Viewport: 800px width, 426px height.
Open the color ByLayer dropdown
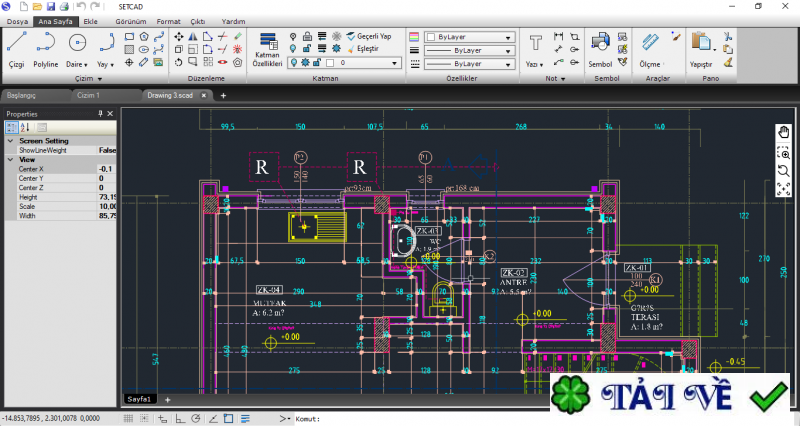coord(468,37)
